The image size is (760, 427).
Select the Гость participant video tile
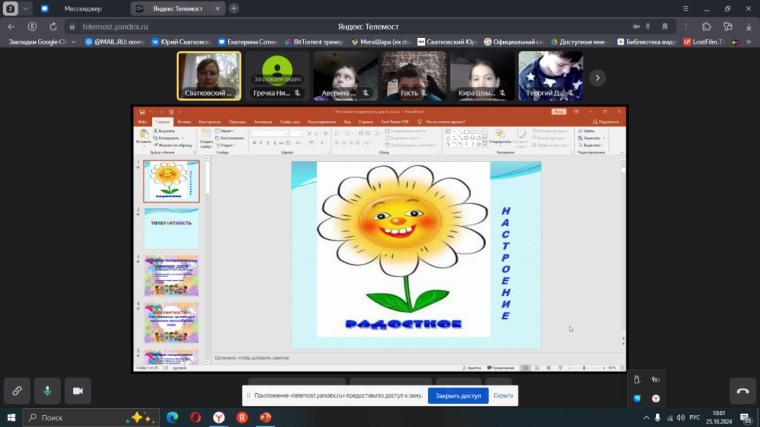click(x=414, y=76)
